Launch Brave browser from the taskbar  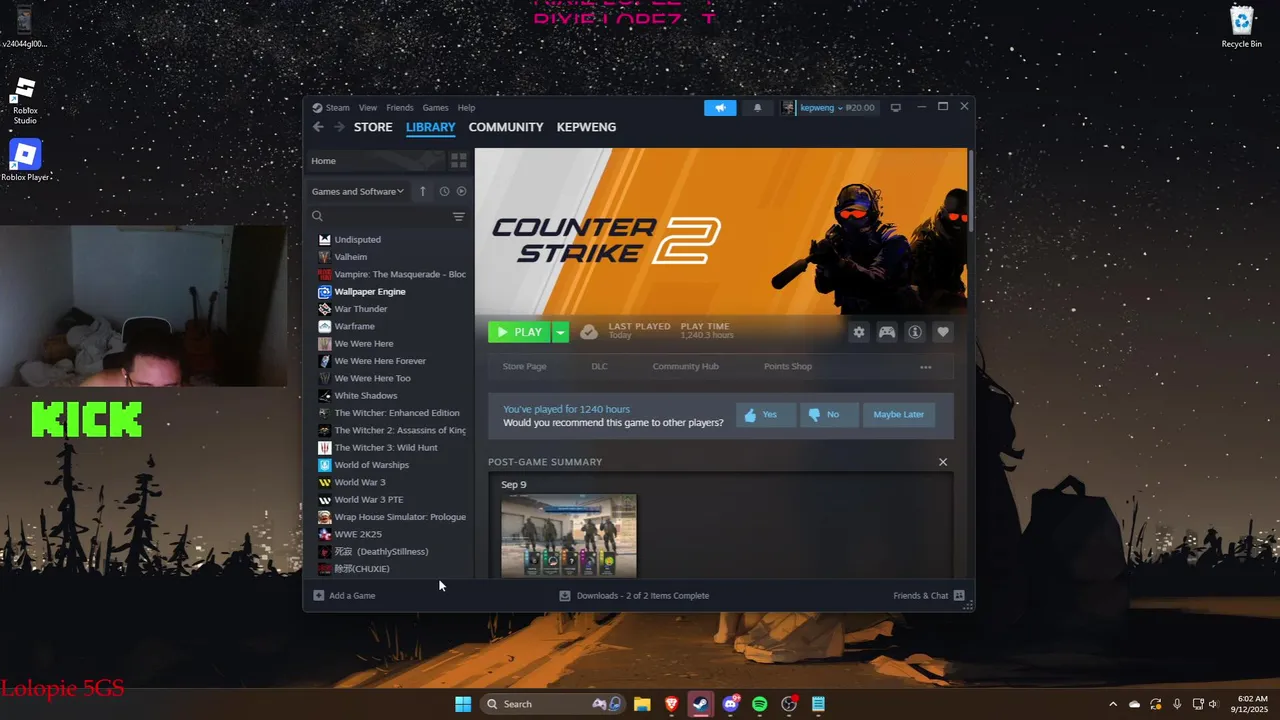pyautogui.click(x=671, y=704)
